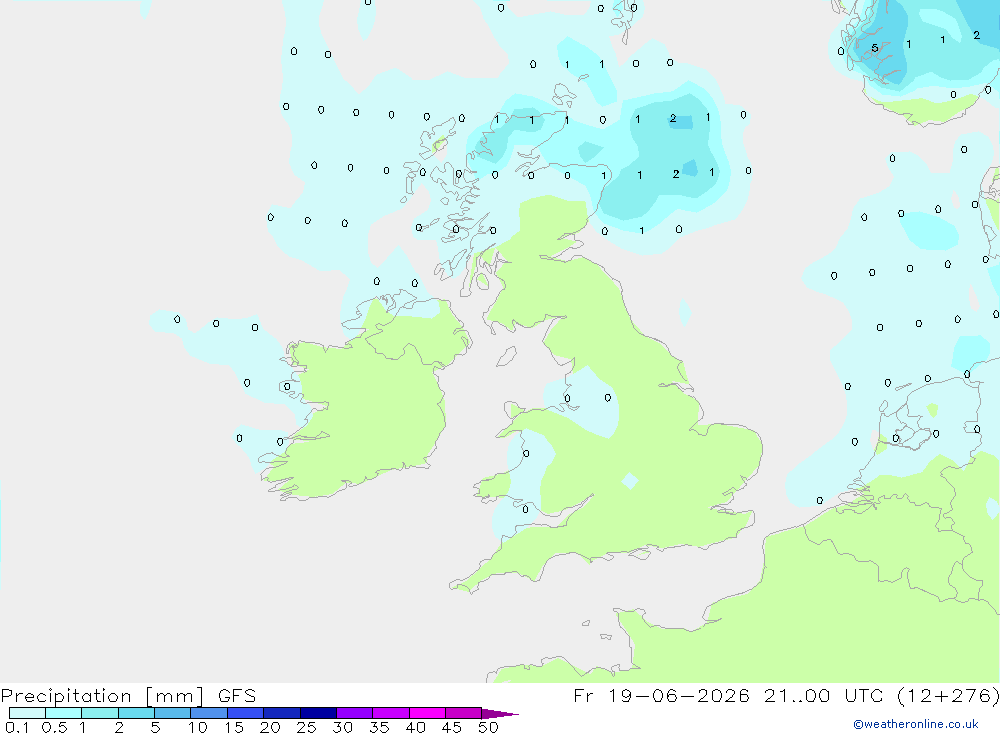Select the 1 mm legend color box
Image resolution: width=1000 pixels, height=733 pixels.
(x=100, y=713)
